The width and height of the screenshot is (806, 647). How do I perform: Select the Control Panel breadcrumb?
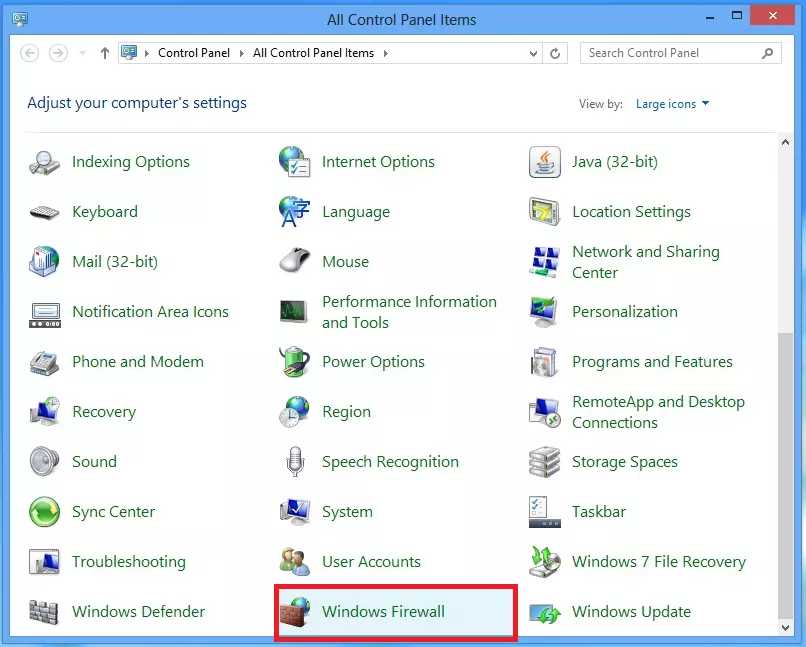[x=194, y=53]
